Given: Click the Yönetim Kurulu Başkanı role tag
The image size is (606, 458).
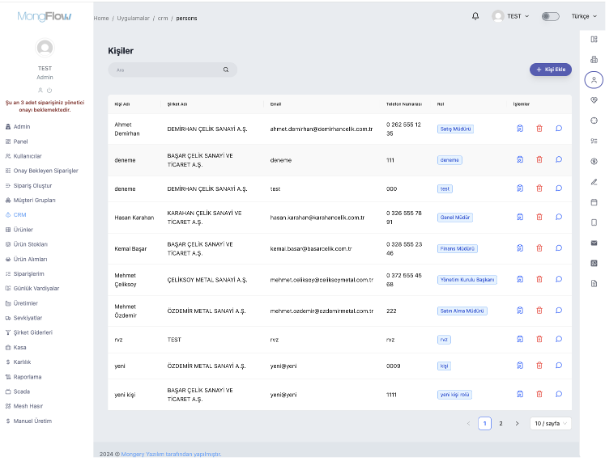Looking at the screenshot, I should pos(467,279).
